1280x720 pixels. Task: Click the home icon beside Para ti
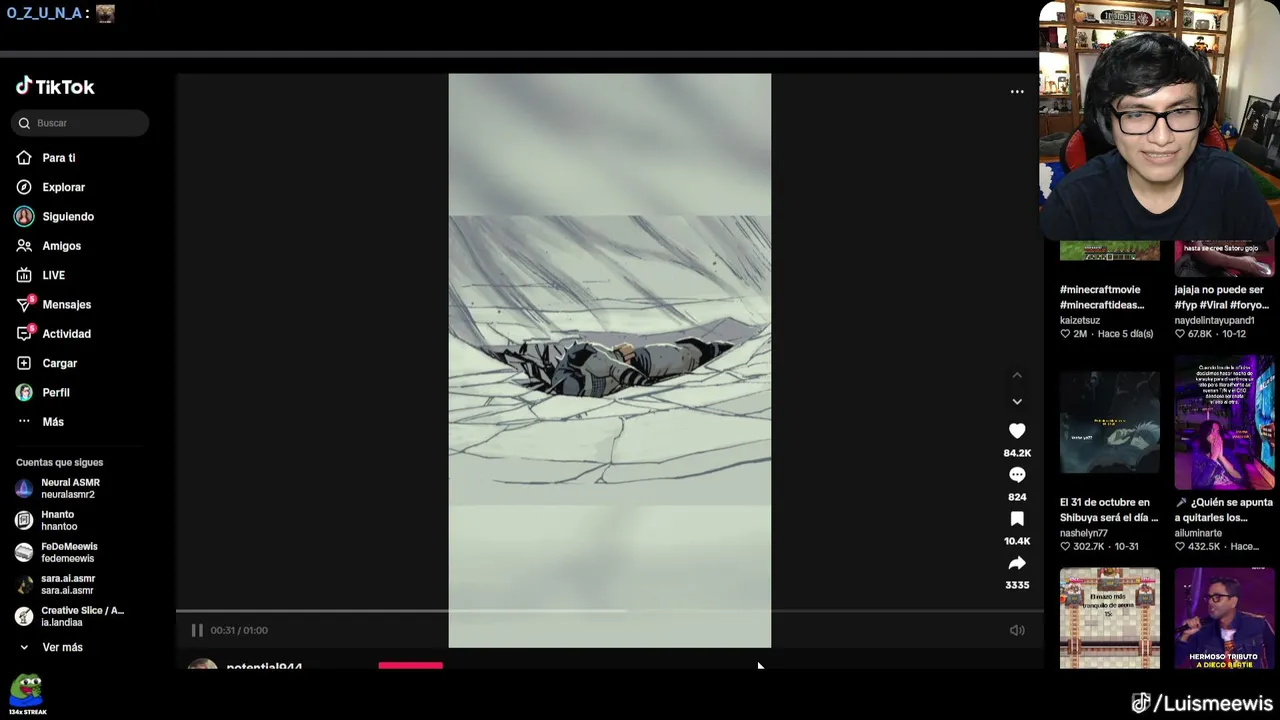click(x=24, y=158)
